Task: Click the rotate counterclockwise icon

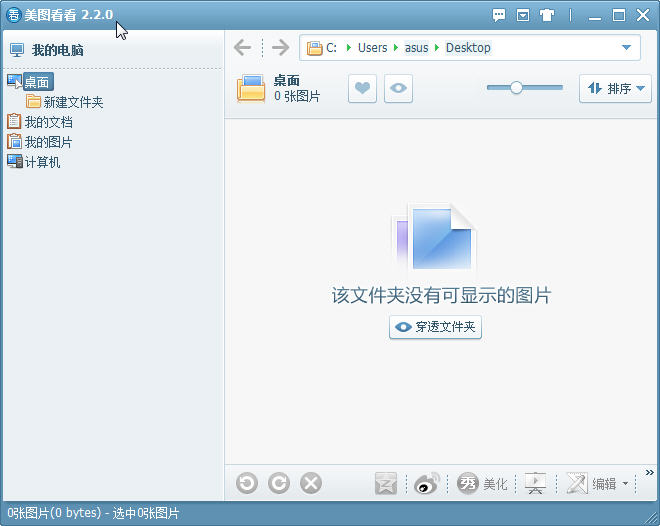Action: tap(247, 484)
